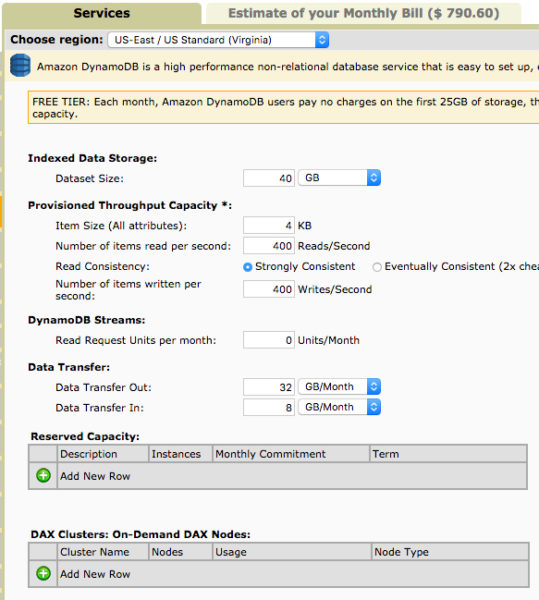
Task: Open Data Transfer Out unit dropdown
Action: coord(339,386)
